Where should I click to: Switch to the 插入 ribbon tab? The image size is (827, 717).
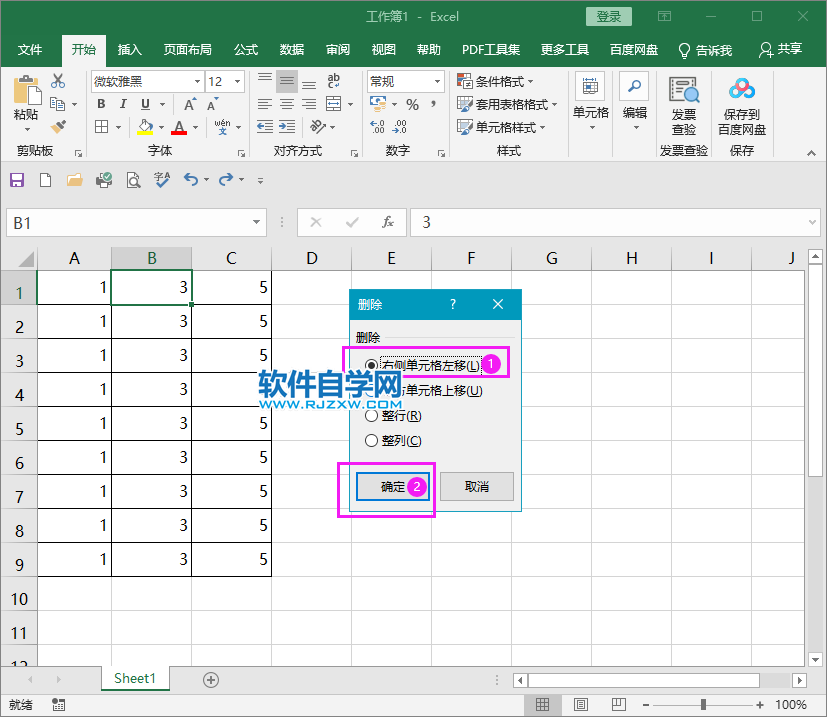(x=129, y=50)
